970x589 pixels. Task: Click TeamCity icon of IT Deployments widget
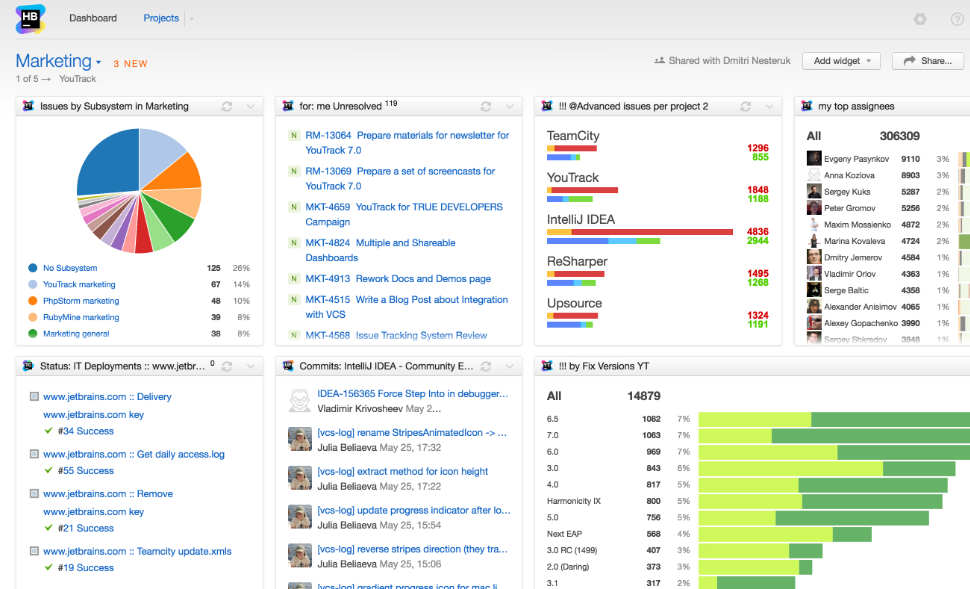tap(28, 366)
